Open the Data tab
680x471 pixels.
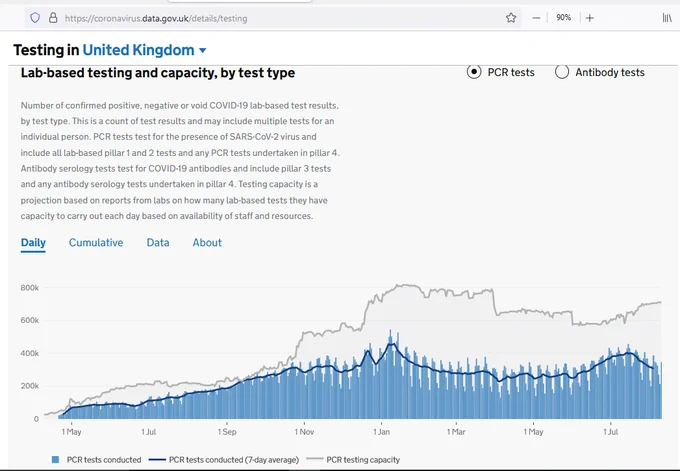[158, 242]
